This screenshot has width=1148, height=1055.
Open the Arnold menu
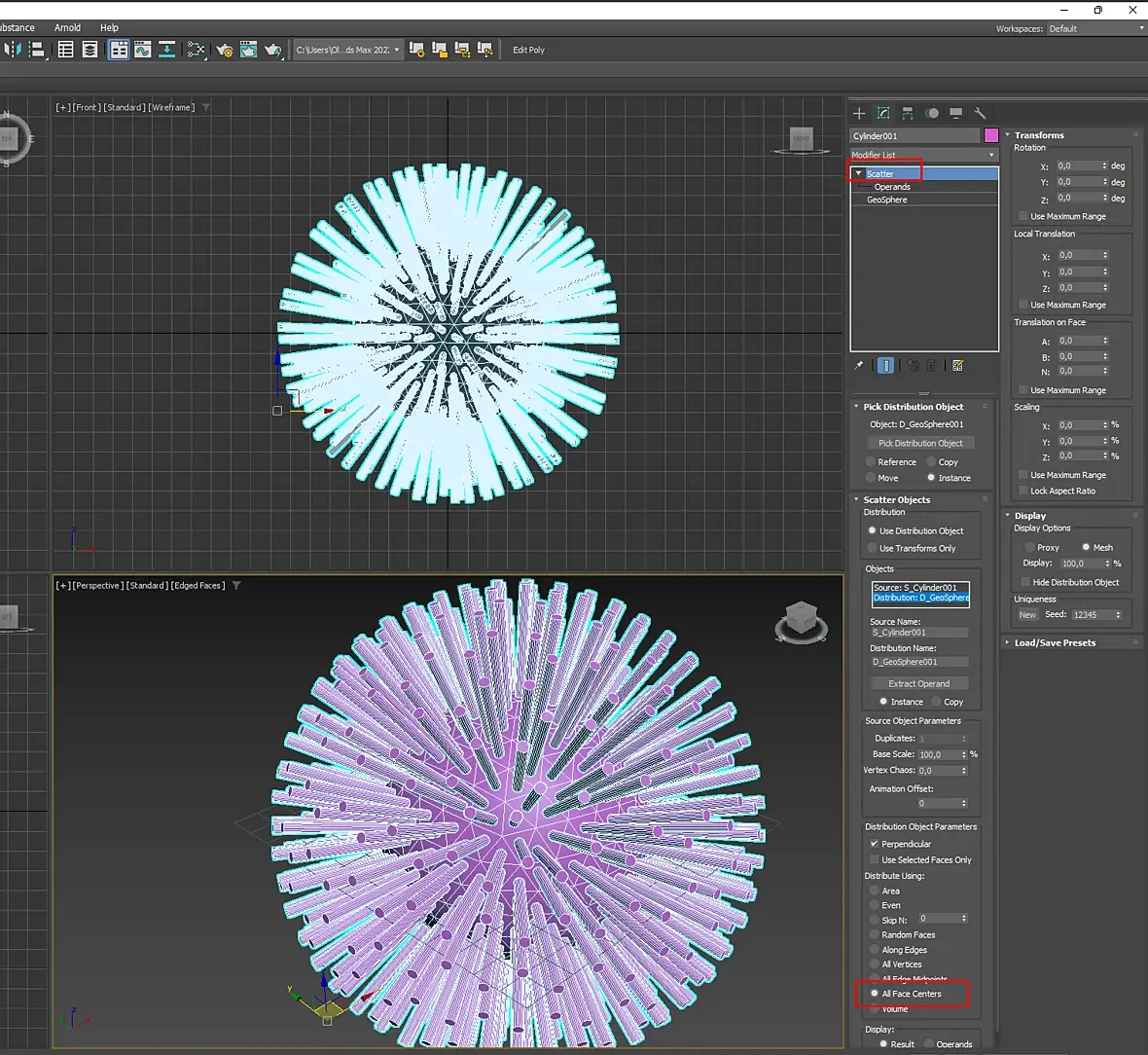pos(67,27)
